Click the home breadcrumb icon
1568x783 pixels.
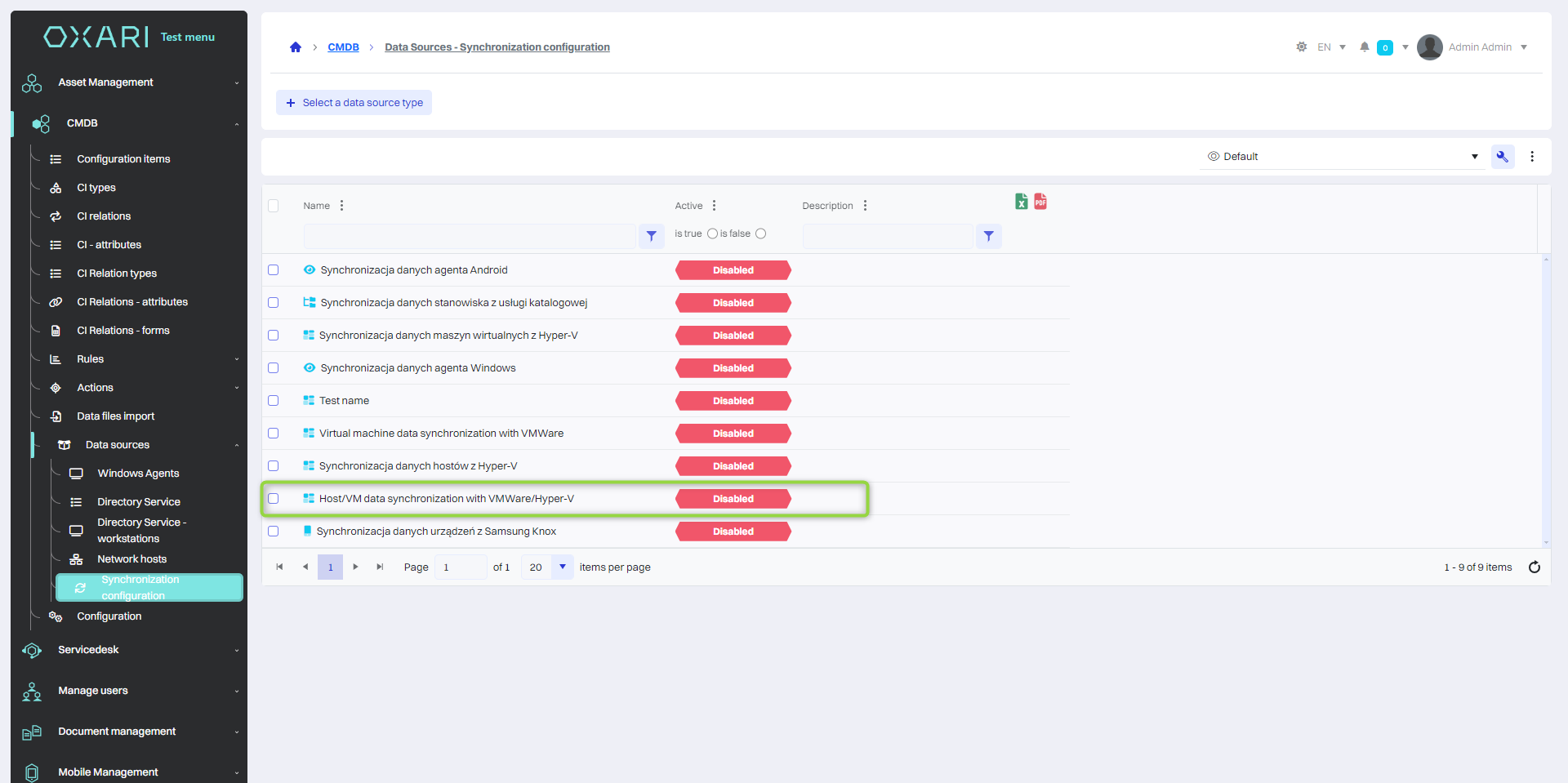pyautogui.click(x=296, y=47)
